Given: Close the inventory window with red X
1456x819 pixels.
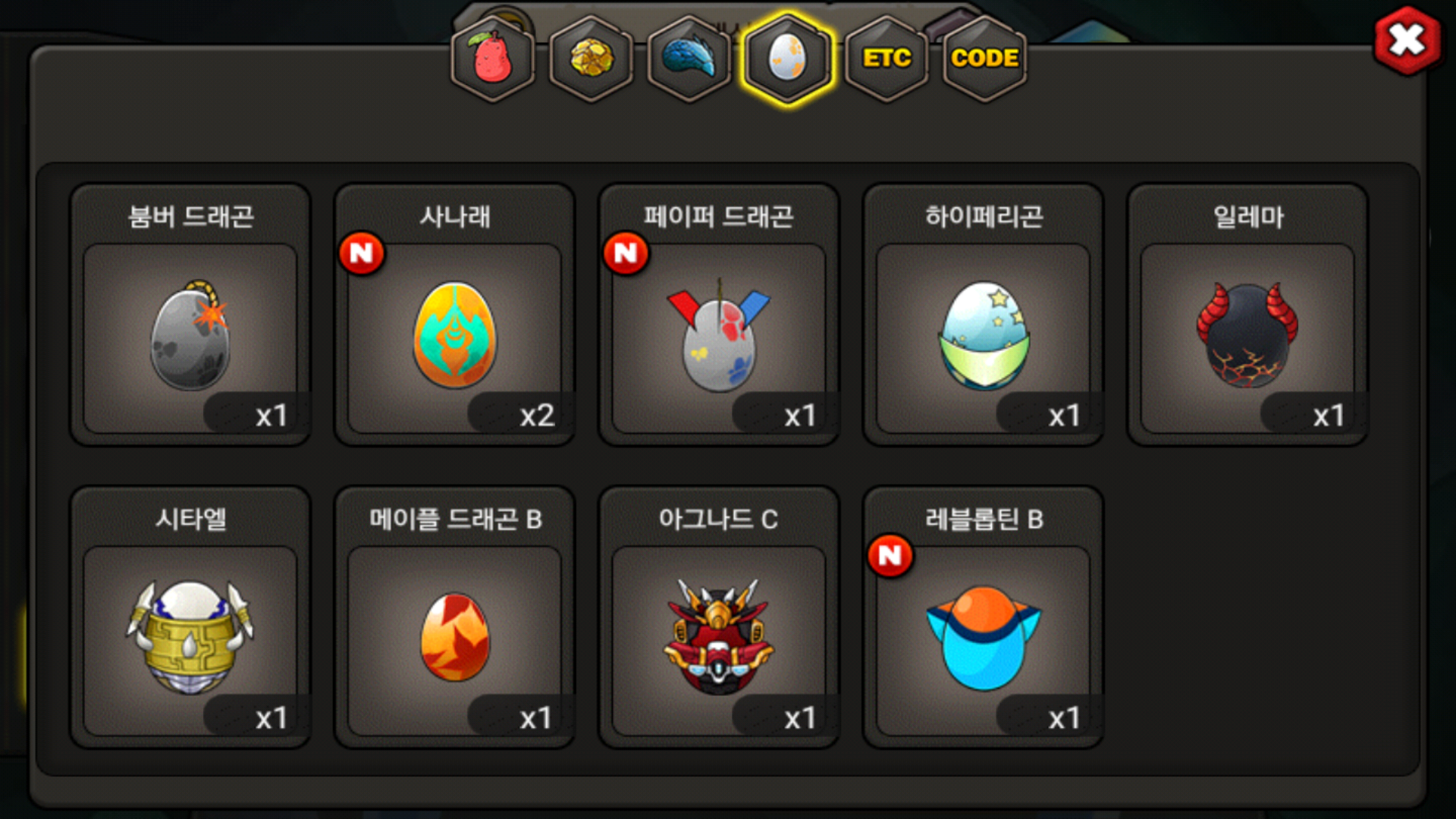Looking at the screenshot, I should click(x=1407, y=40).
